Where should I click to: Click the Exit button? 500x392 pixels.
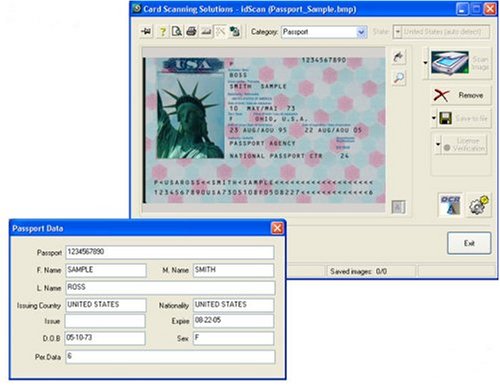(x=469, y=243)
